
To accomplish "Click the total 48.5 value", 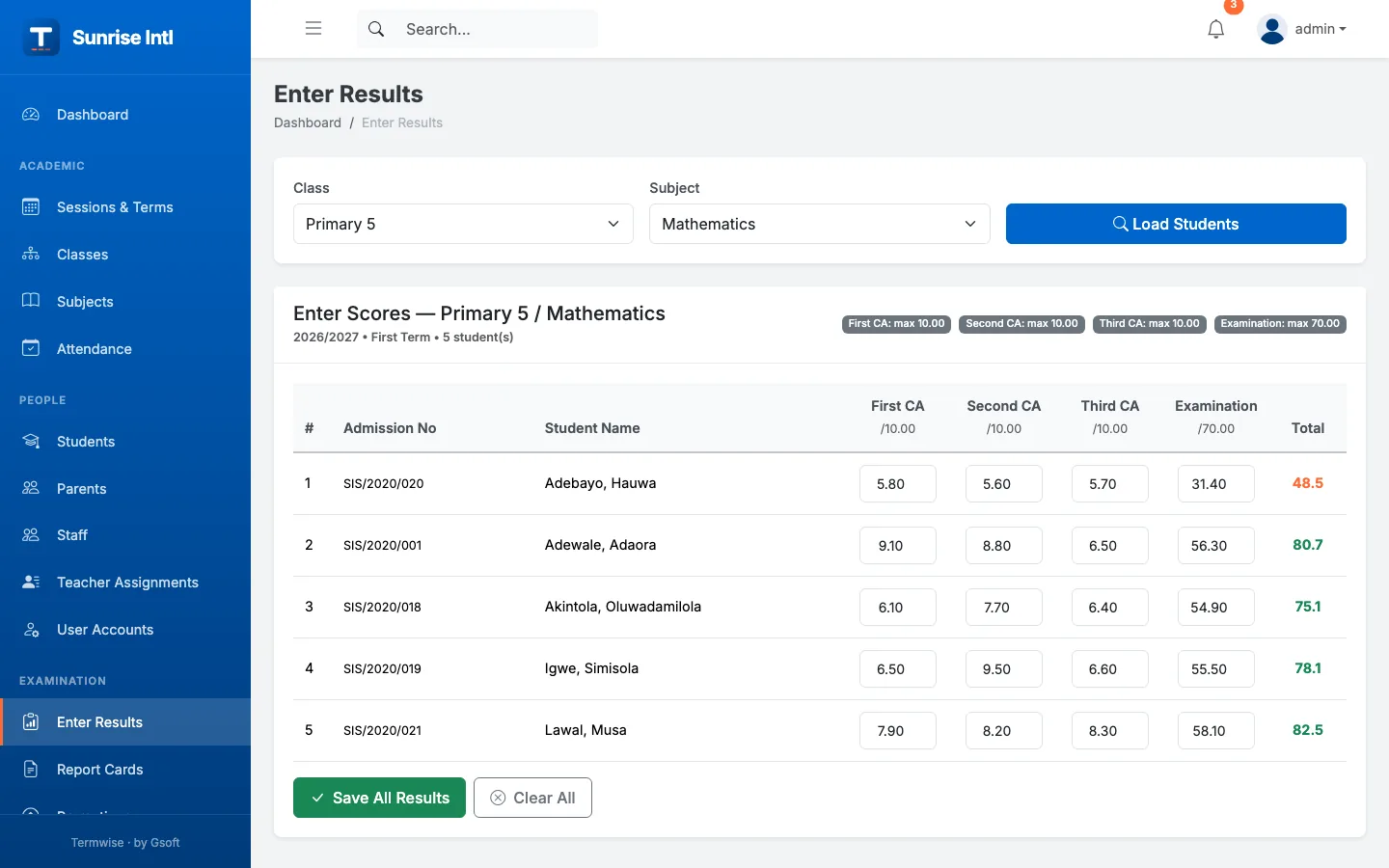I will 1308,483.
